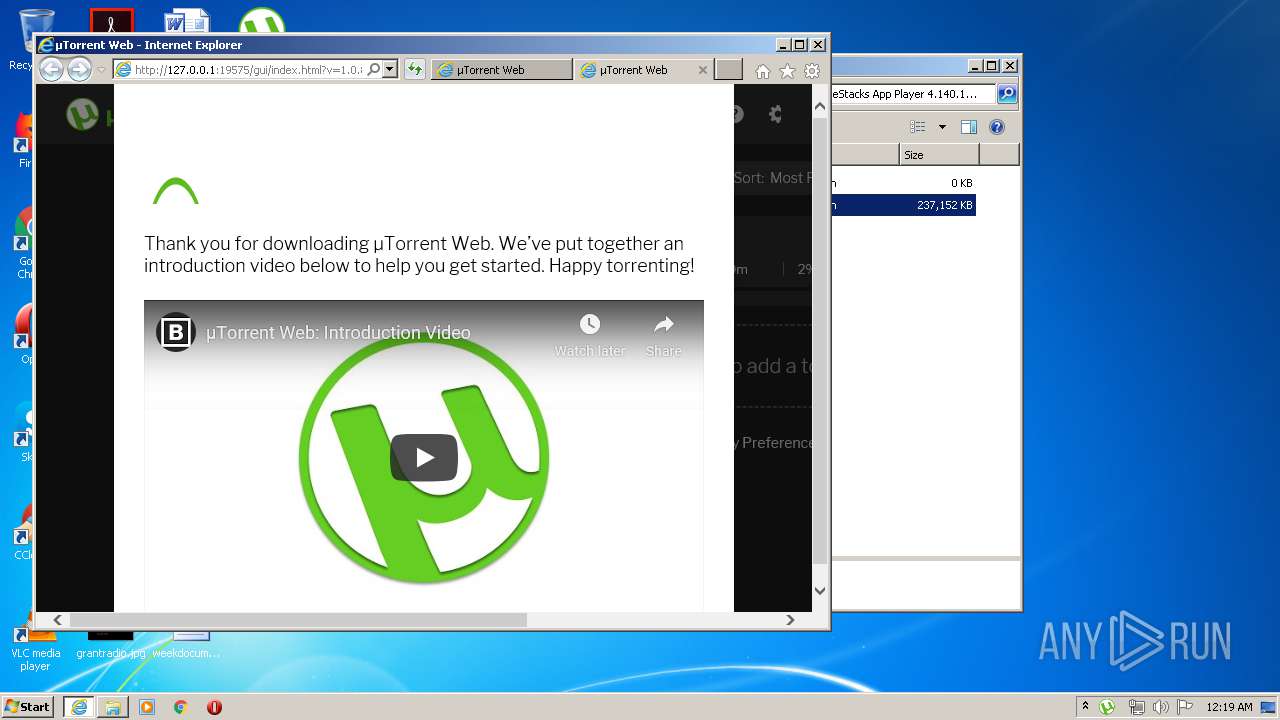Image resolution: width=1280 pixels, height=720 pixels.
Task: Click the Watch later clock icon
Action: (590, 324)
